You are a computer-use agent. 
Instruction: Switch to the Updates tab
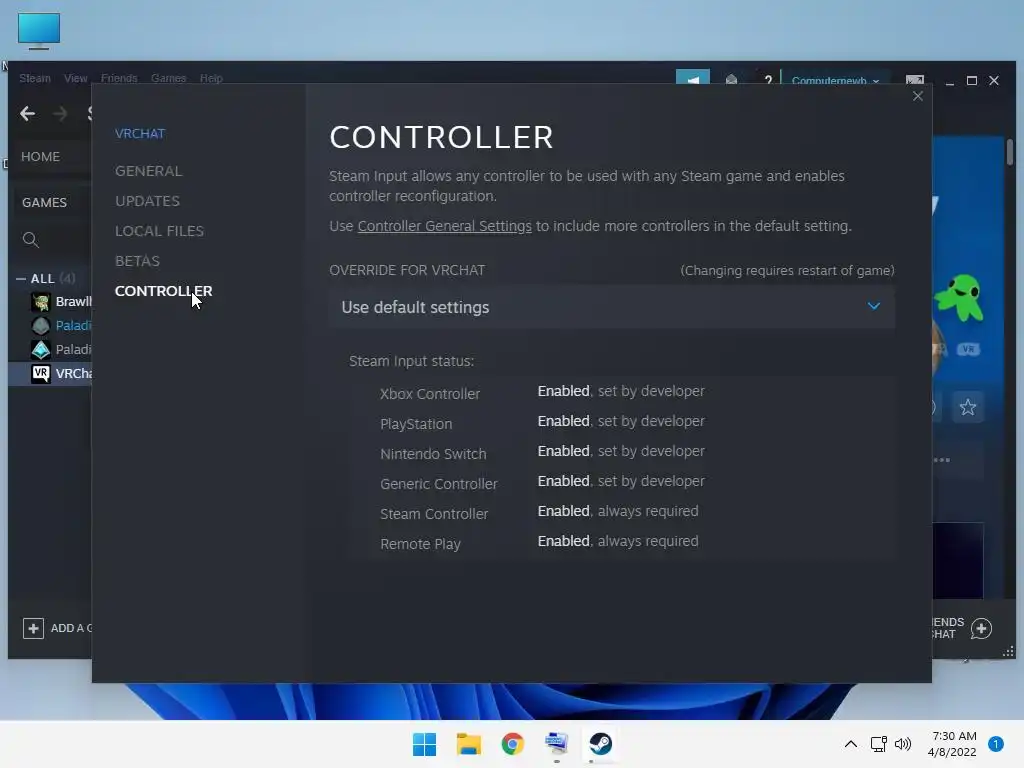coord(147,201)
